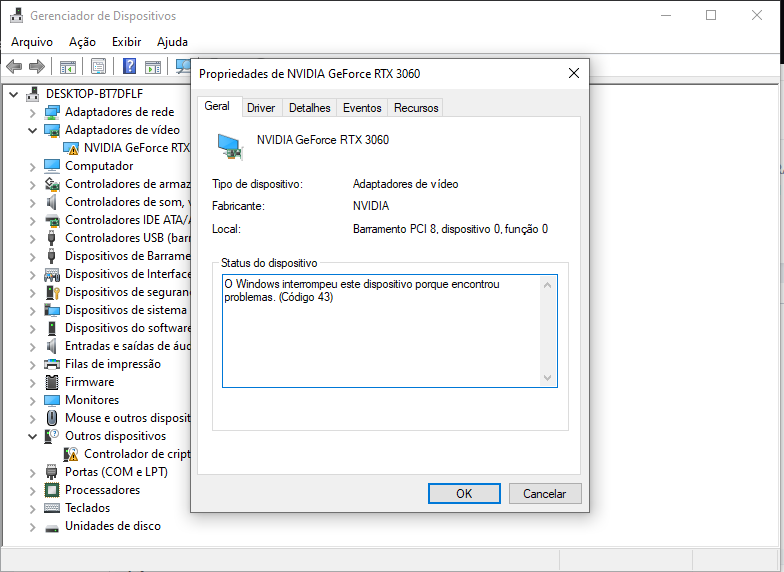Select the Dispositivos de Barramento row
Viewport: 784px width, 572px height.
coord(117,256)
